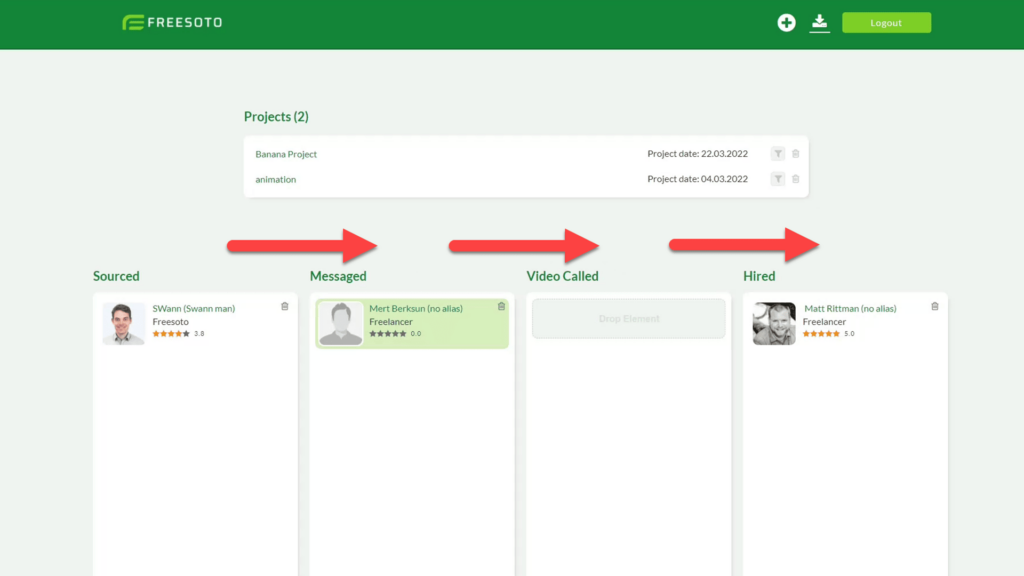Click the download icon in header
The image size is (1024, 576).
point(820,23)
